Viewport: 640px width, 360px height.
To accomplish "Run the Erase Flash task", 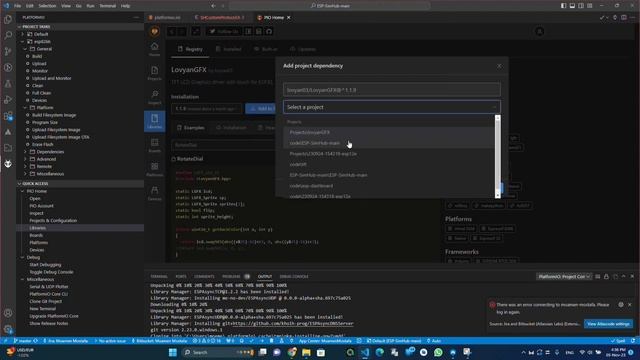I will 42,144.
